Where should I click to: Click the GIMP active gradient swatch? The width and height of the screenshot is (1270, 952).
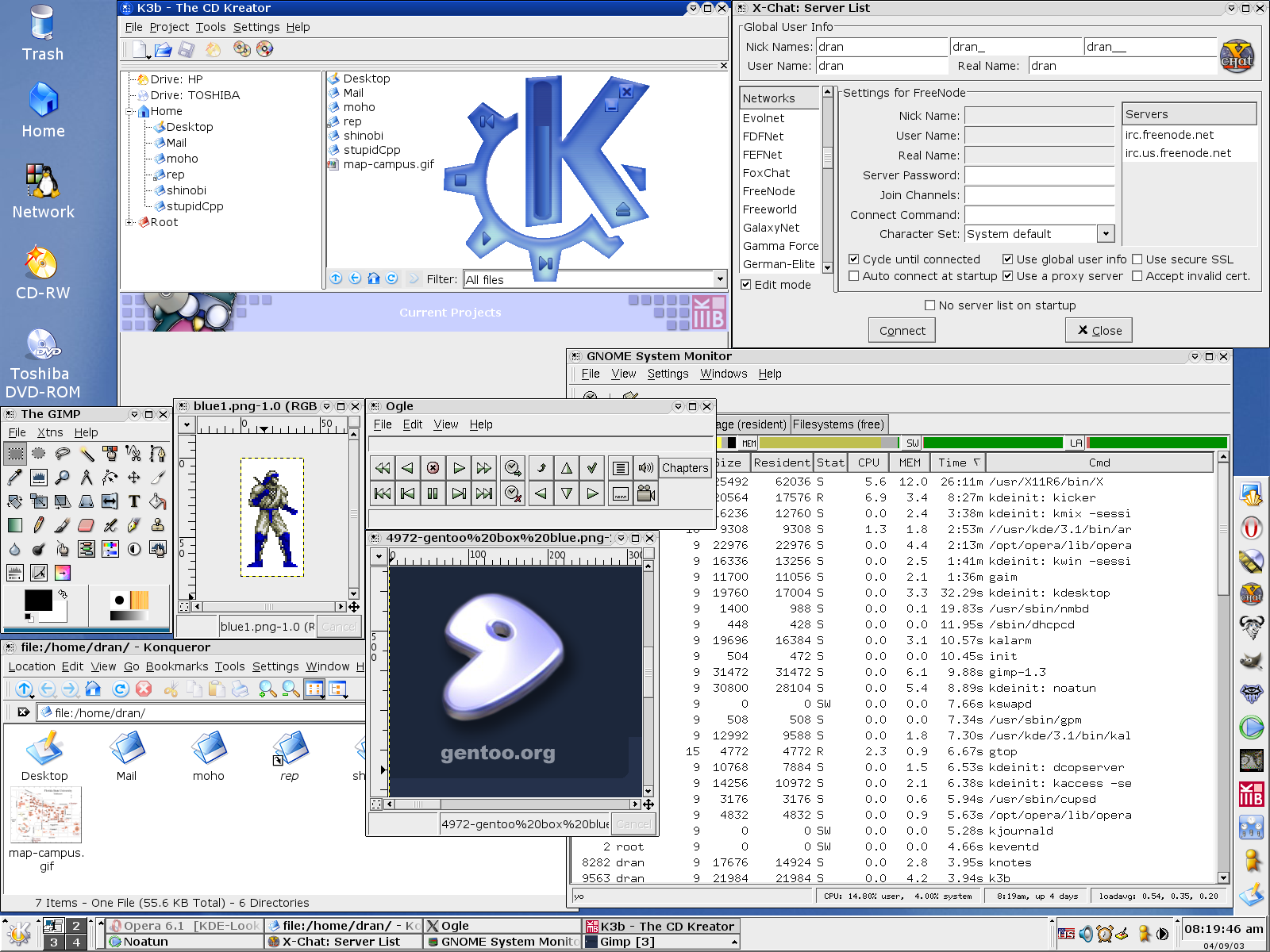pyautogui.click(x=128, y=616)
